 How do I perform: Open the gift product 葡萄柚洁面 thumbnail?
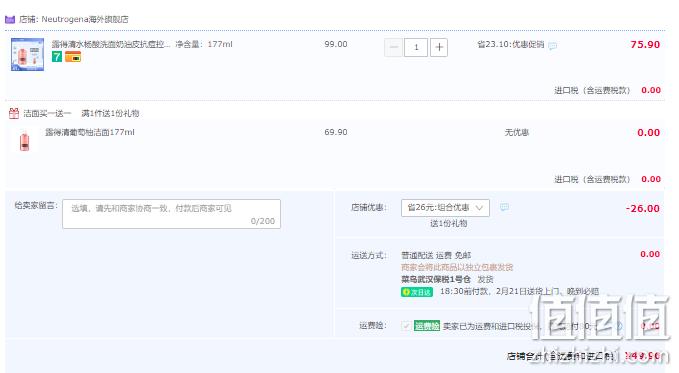point(25,141)
